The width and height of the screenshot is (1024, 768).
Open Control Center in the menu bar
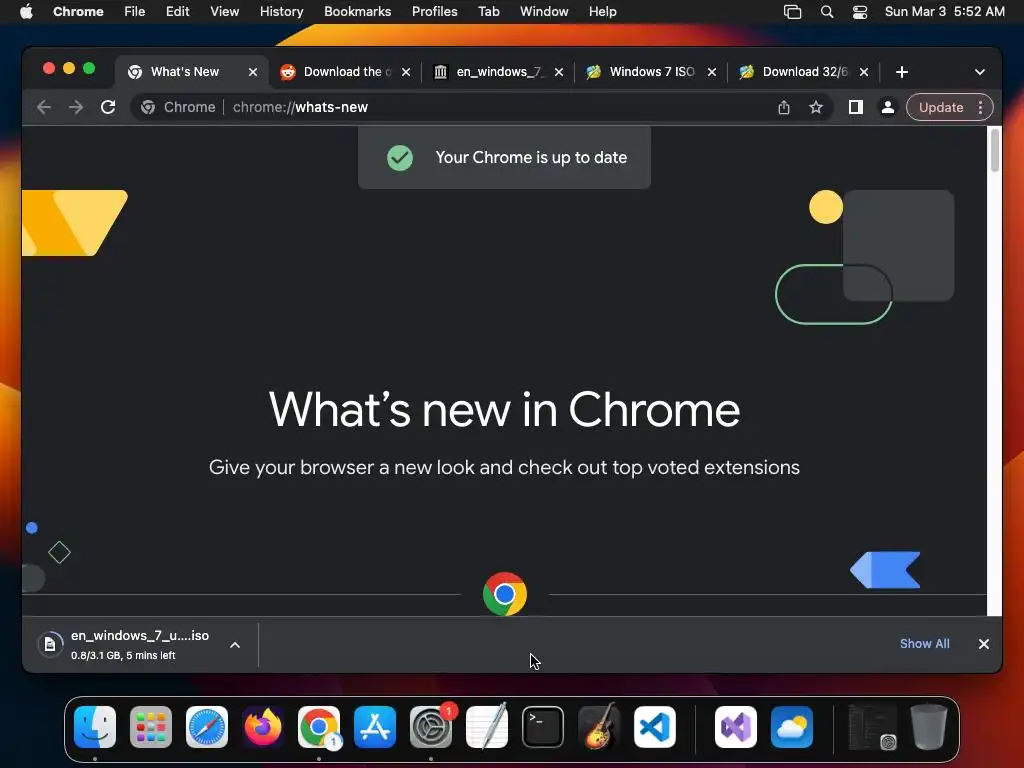[860, 12]
